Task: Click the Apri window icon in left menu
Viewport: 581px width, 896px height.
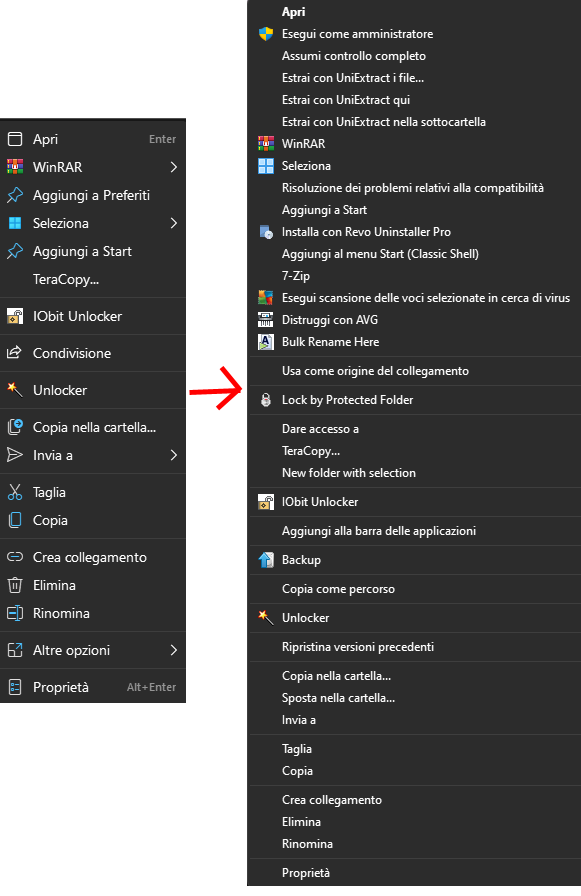Action: [x=15, y=139]
